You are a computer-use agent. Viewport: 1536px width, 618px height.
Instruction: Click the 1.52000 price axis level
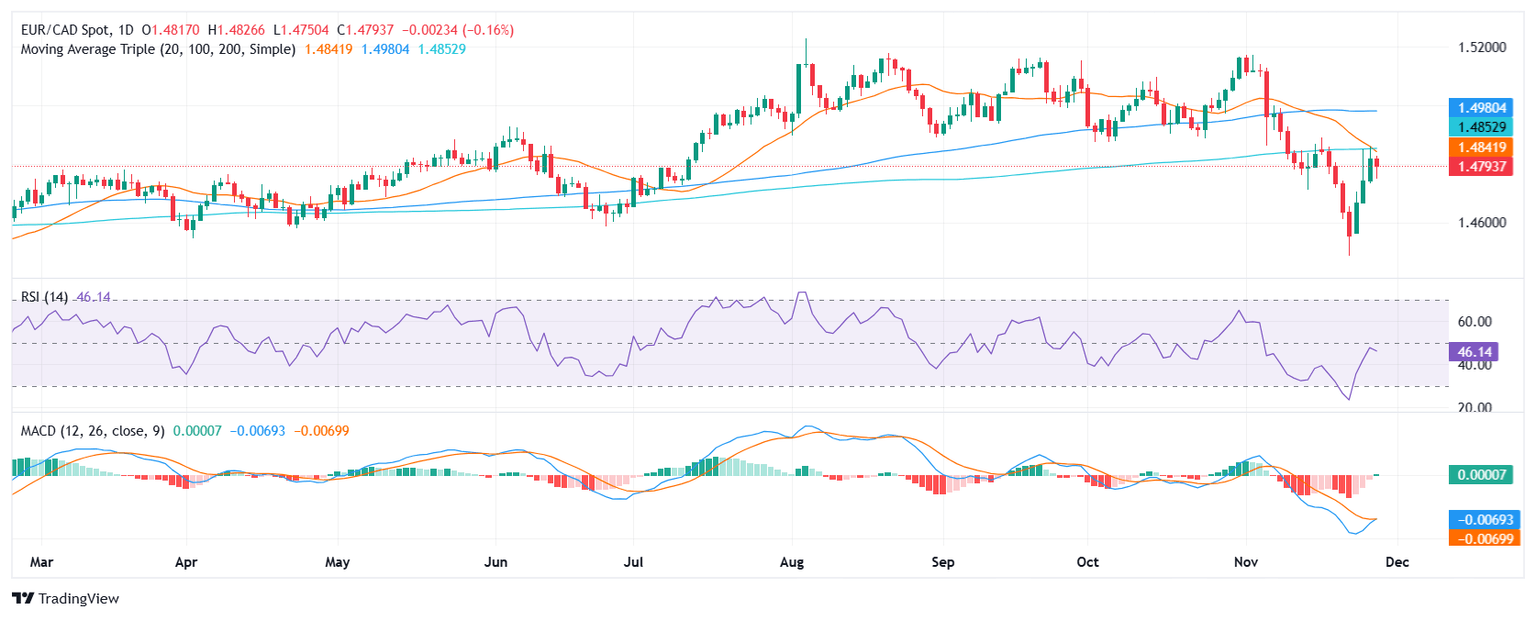coord(1477,47)
